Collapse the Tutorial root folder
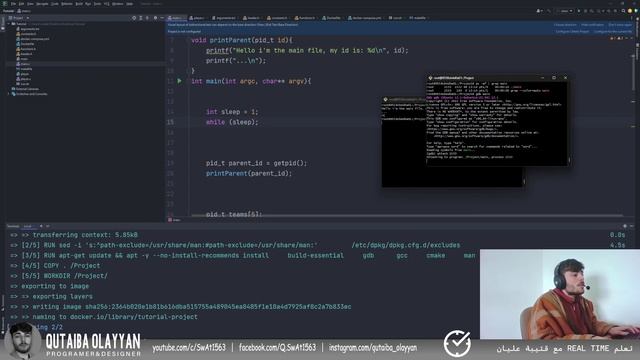 click(9, 24)
